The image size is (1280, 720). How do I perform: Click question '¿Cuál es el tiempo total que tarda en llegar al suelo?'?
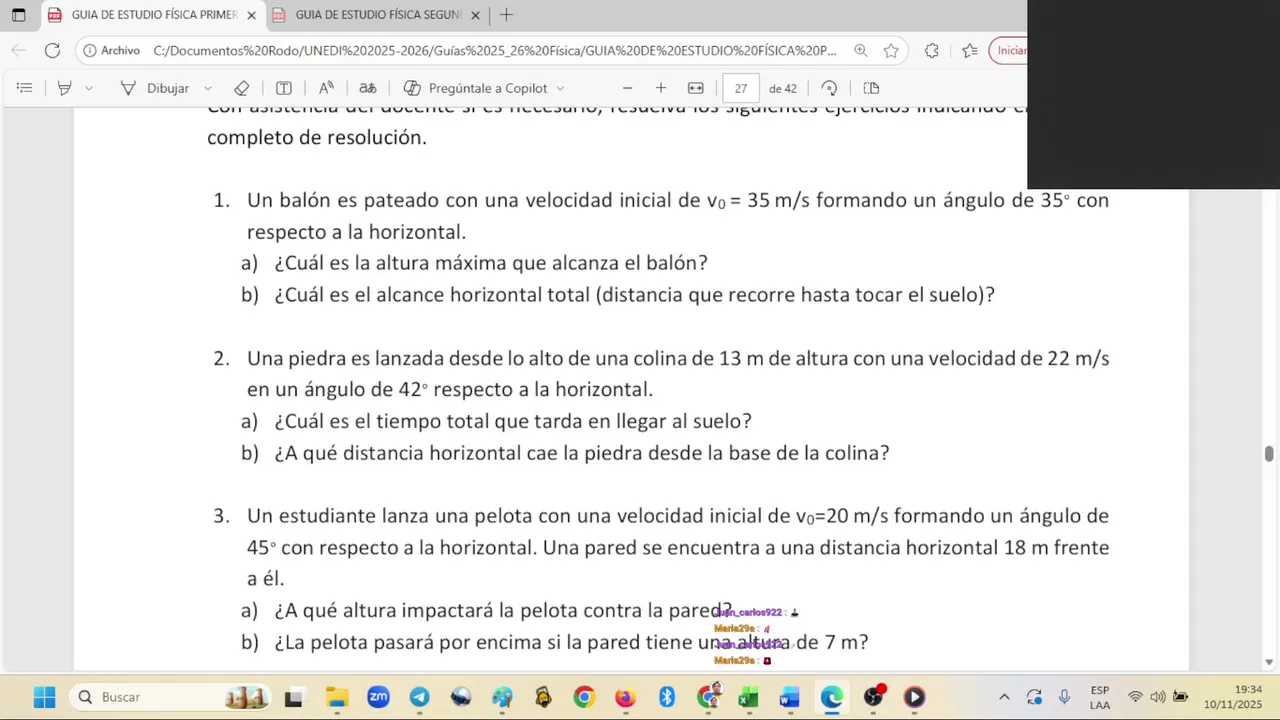(x=513, y=421)
